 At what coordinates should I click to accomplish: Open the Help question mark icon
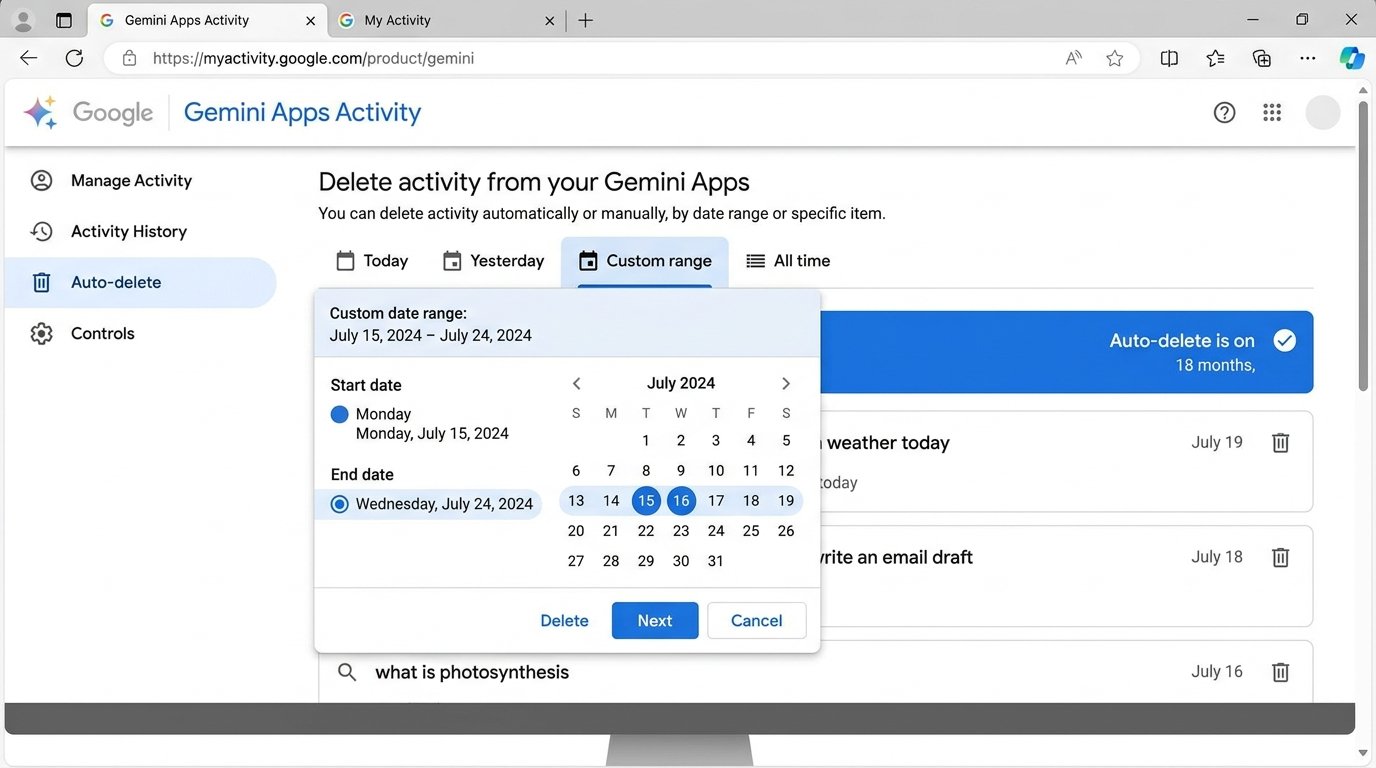pos(1224,112)
